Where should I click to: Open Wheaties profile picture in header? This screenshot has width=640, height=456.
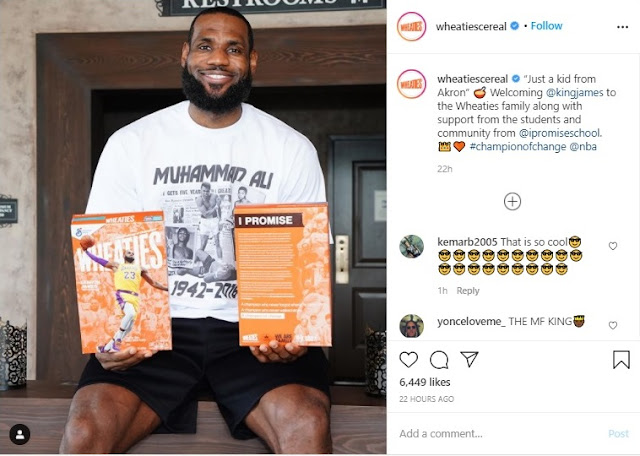[x=411, y=27]
